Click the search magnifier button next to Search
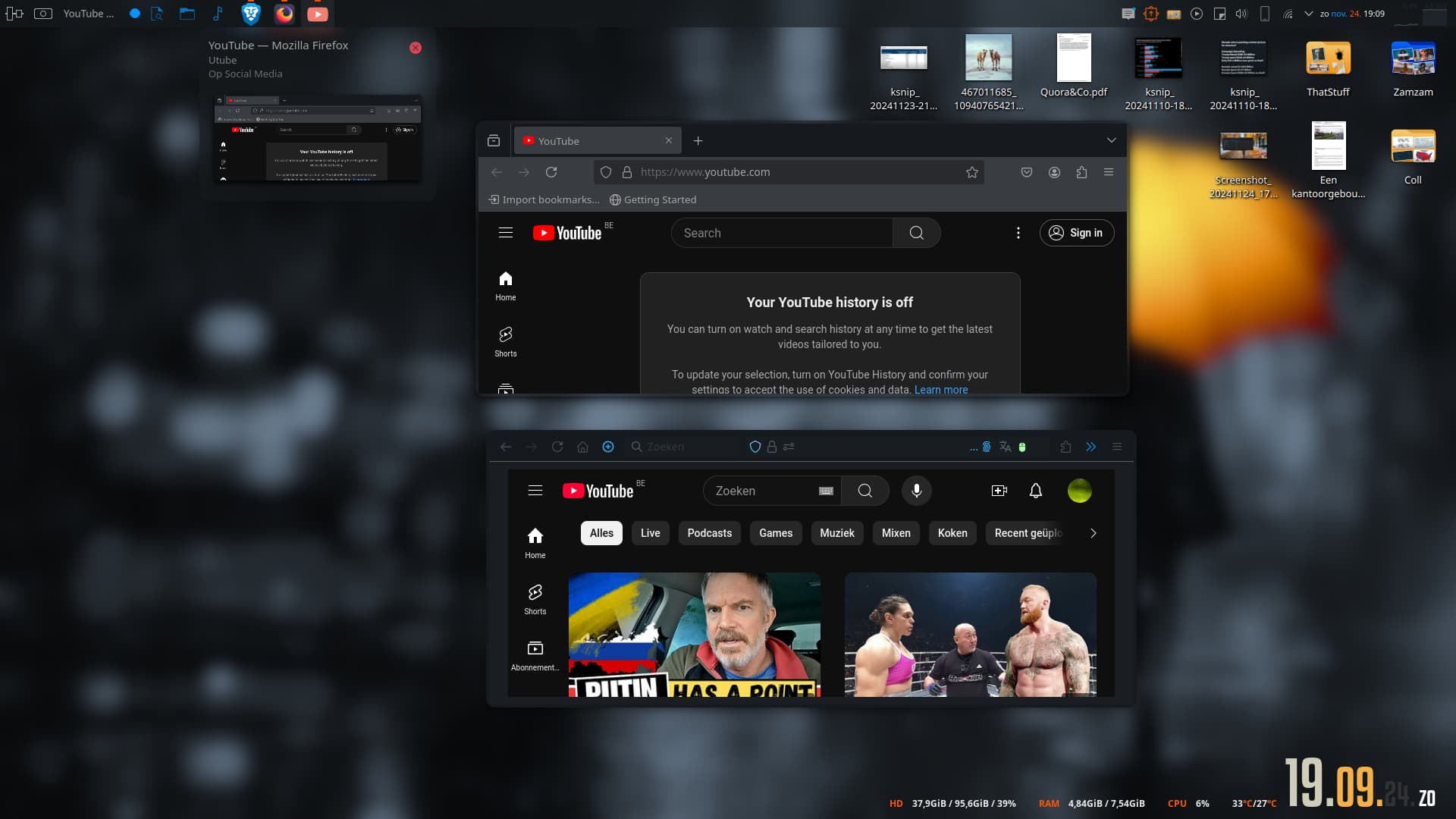1456x819 pixels. coord(917,233)
